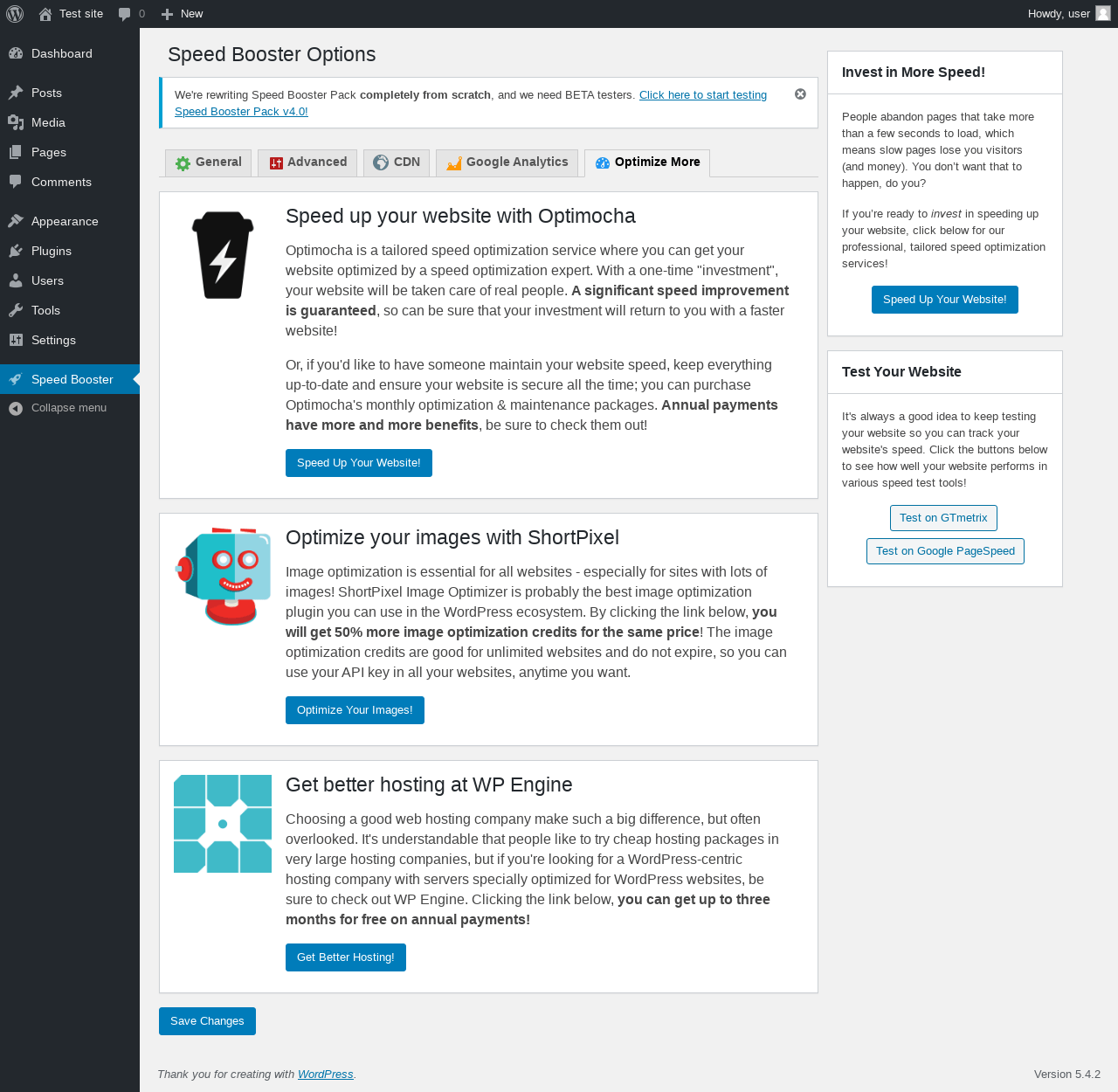The image size is (1118, 1092).
Task: Click the Test Your Website heading
Action: 901,372
